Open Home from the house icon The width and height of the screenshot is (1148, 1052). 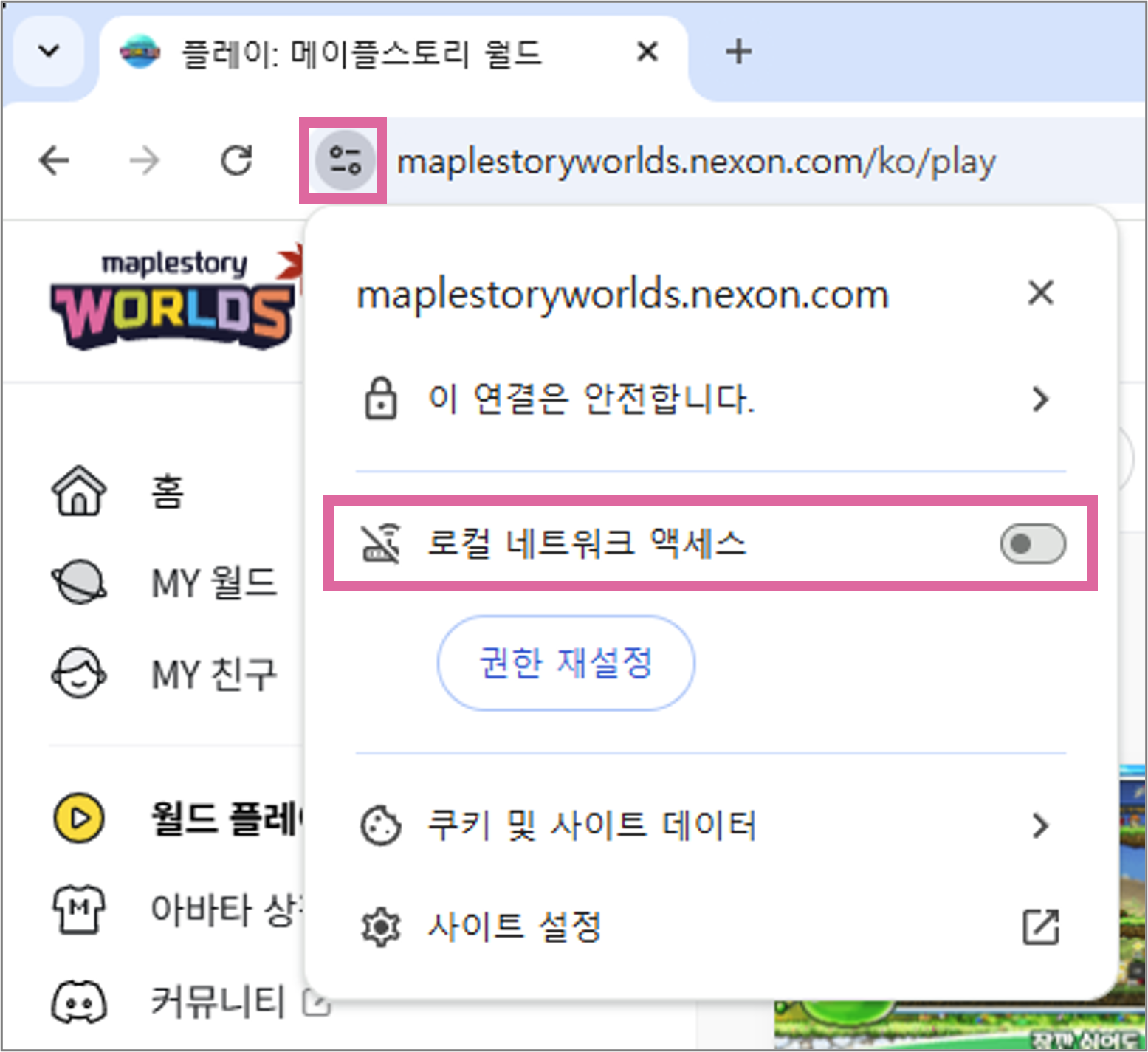[78, 491]
